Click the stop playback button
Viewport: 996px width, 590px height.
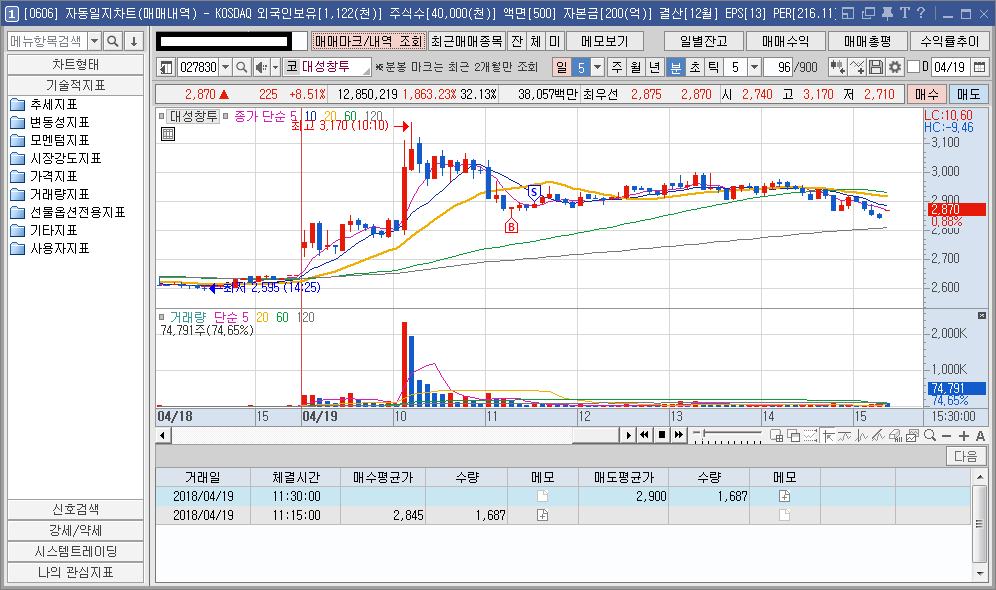point(661,435)
